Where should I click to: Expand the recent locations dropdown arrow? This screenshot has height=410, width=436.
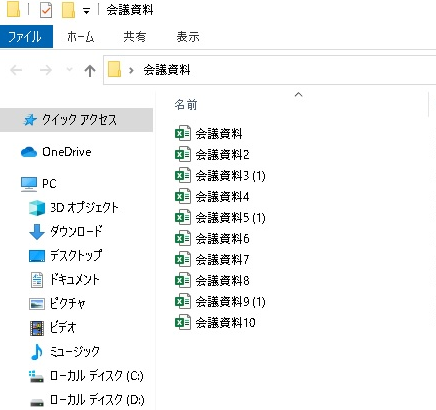click(x=69, y=70)
